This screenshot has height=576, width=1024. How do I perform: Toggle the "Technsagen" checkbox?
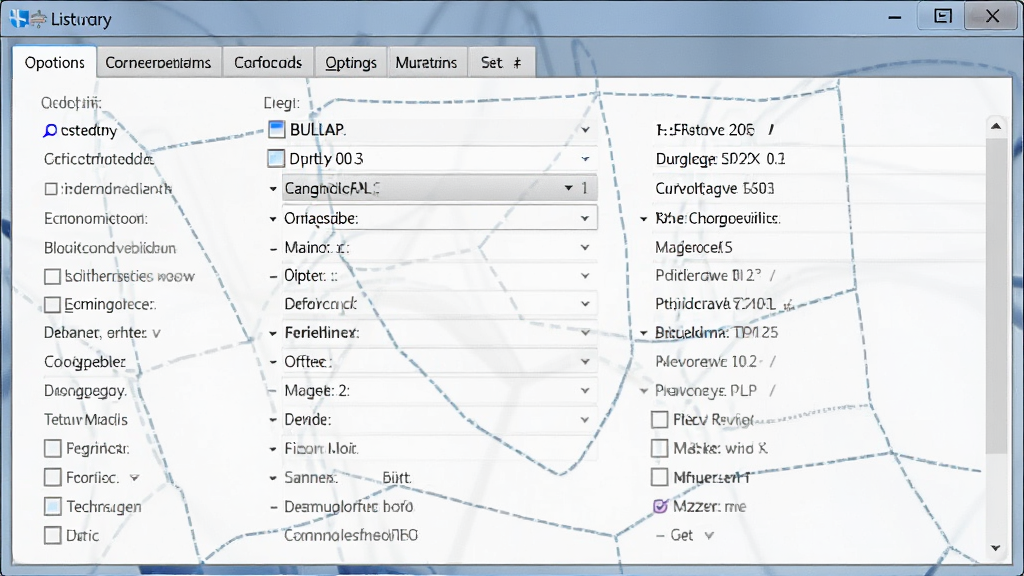pos(53,507)
